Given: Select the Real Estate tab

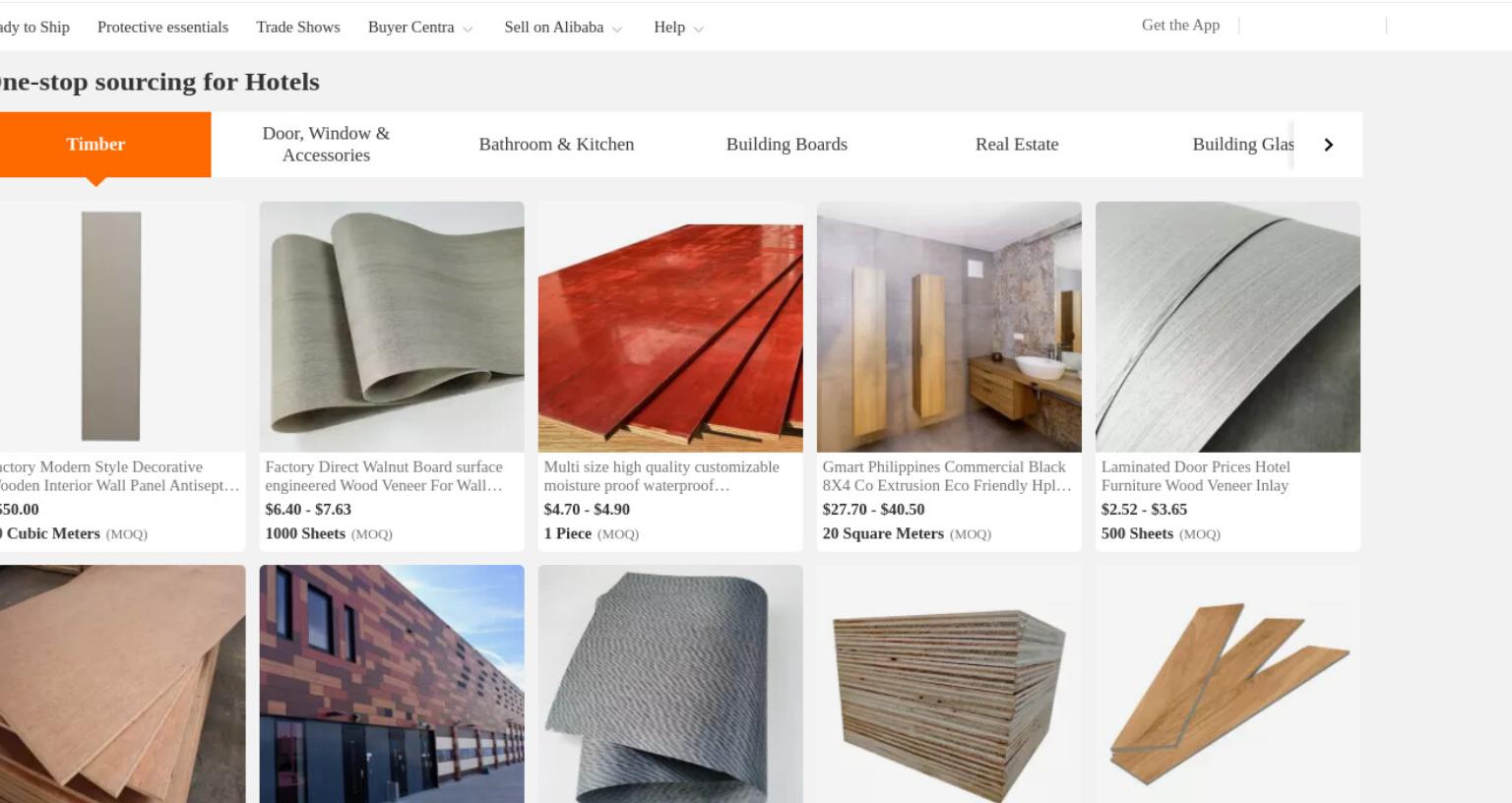Looking at the screenshot, I should (1017, 145).
